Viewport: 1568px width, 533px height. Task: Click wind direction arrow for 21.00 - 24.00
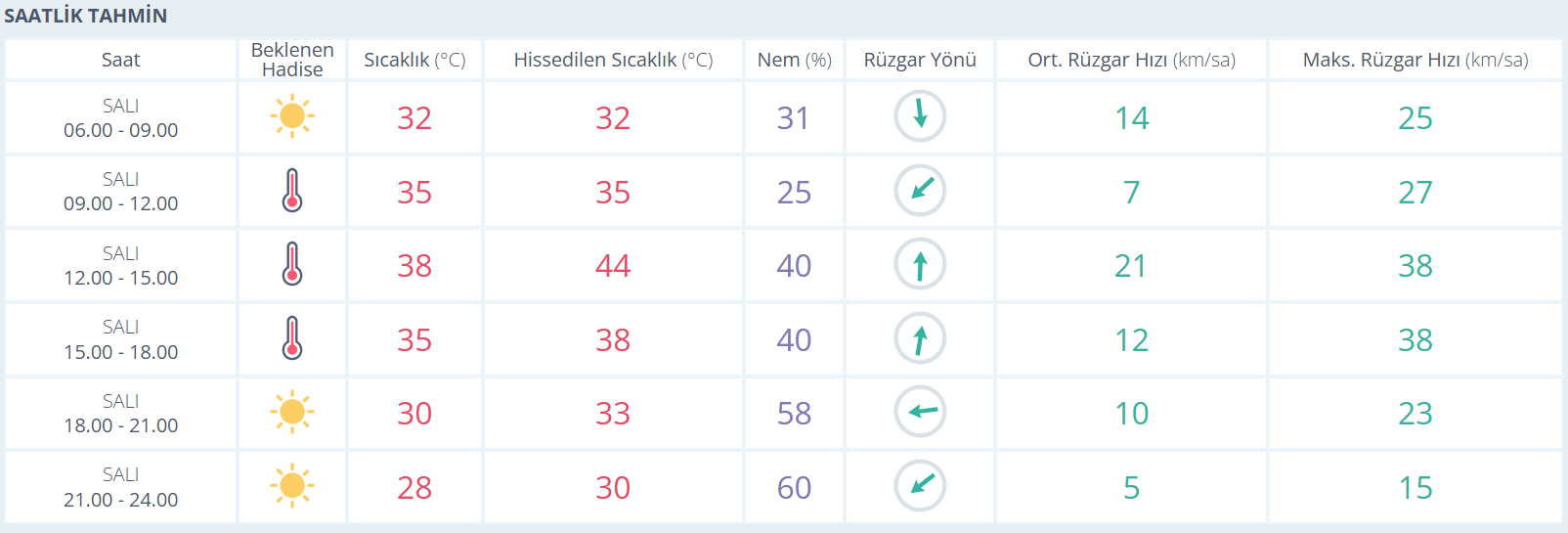[x=920, y=486]
